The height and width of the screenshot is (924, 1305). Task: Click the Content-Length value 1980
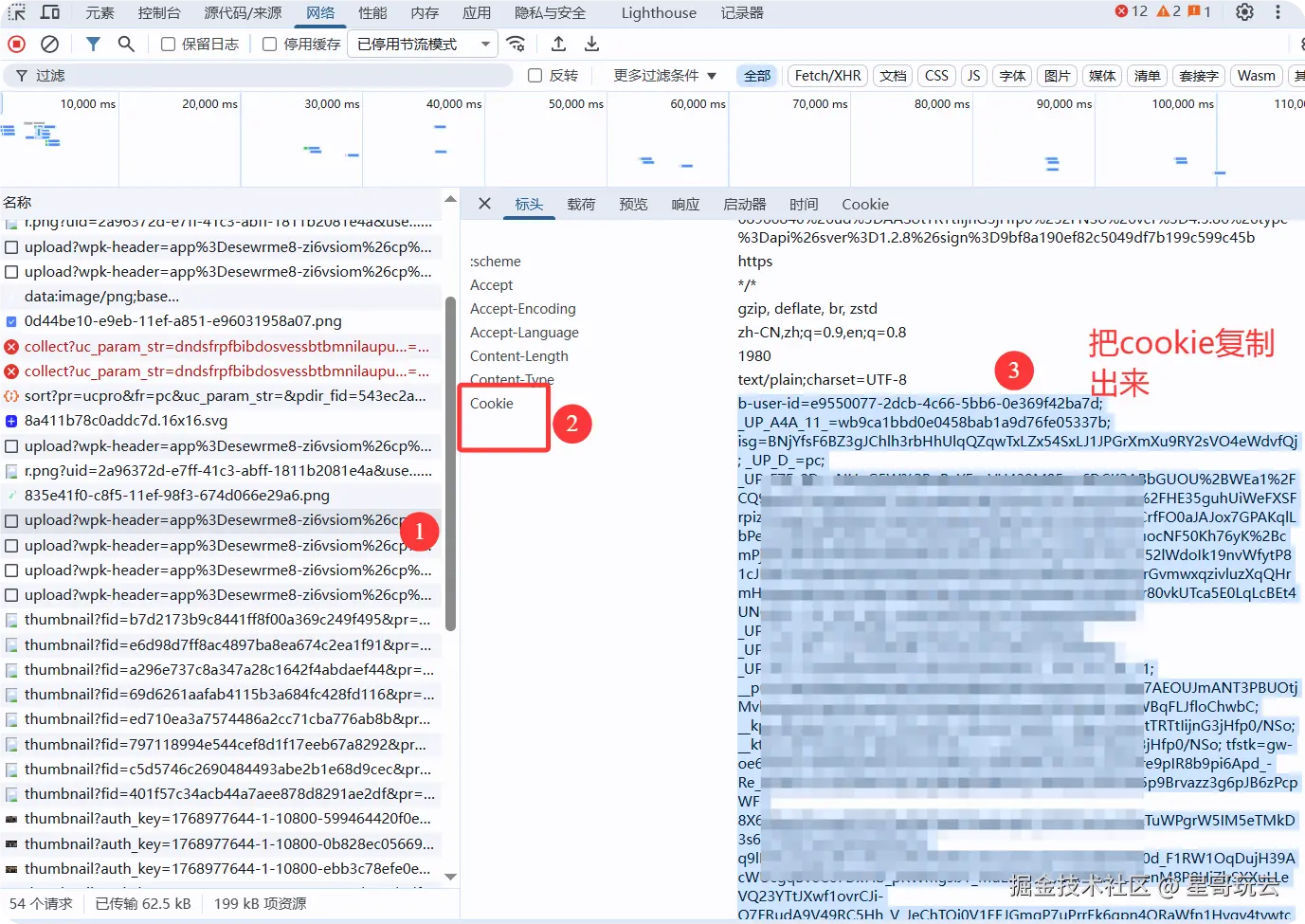(x=754, y=356)
